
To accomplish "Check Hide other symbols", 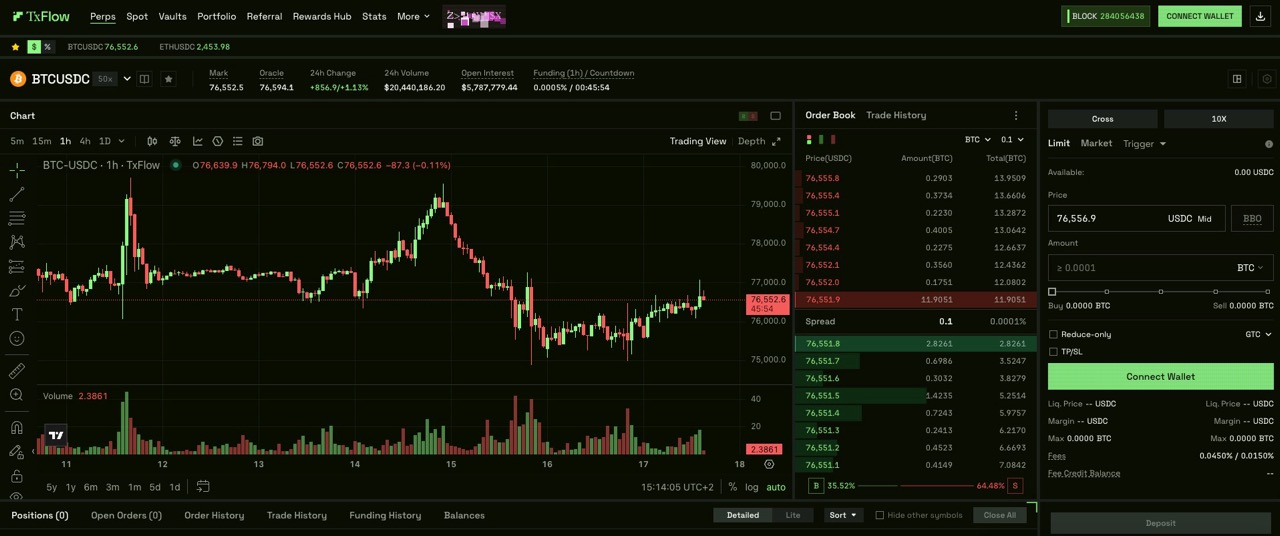I will pyautogui.click(x=880, y=515).
